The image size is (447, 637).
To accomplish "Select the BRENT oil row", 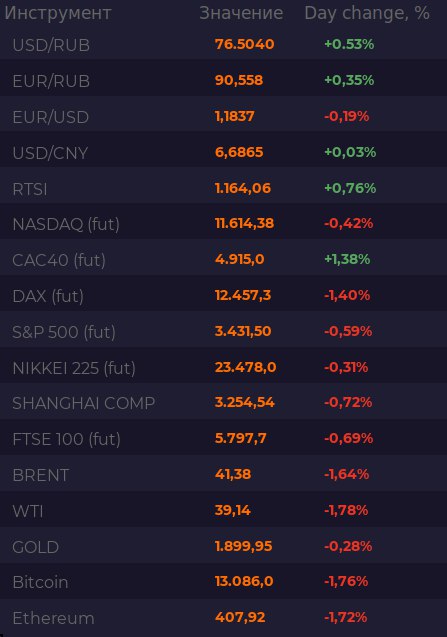I will [x=224, y=474].
